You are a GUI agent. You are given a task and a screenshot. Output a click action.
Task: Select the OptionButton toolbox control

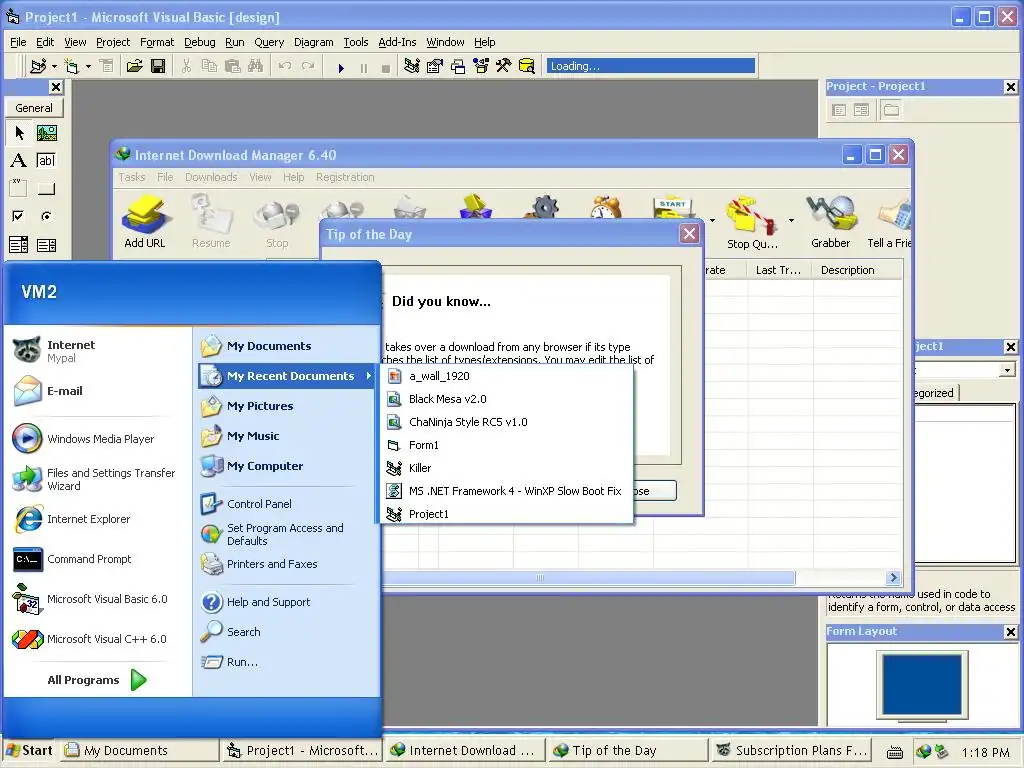pyautogui.click(x=46, y=216)
